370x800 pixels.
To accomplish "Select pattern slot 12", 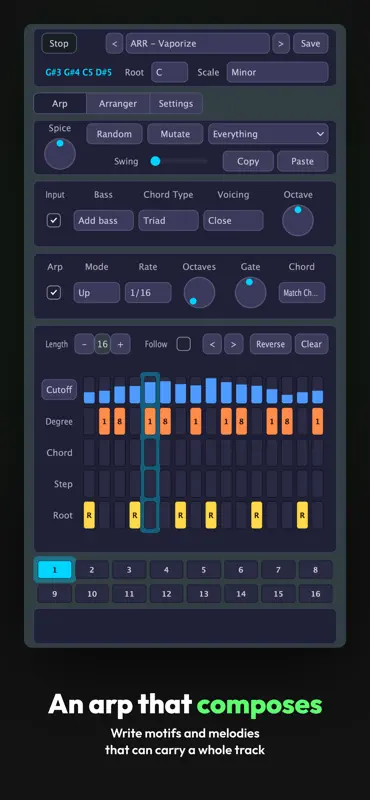I will [166, 594].
